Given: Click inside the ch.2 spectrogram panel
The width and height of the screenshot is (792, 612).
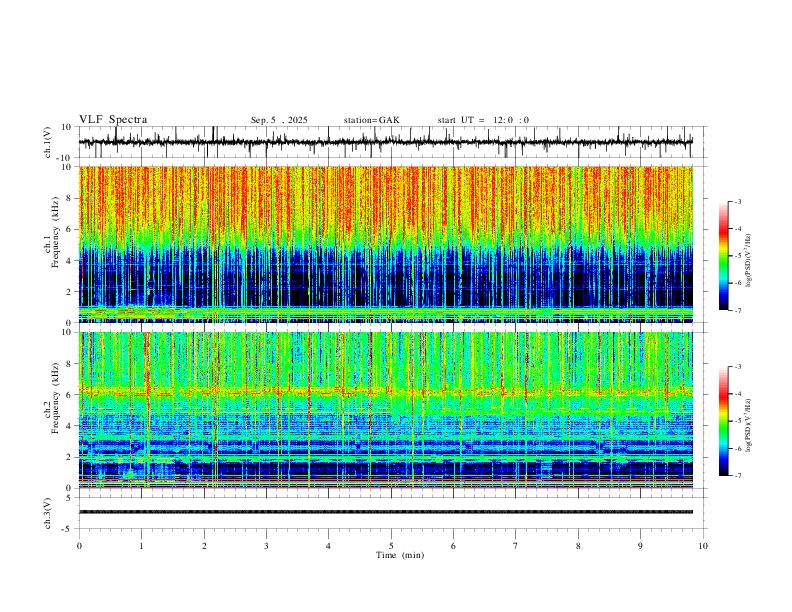Looking at the screenshot, I should (x=385, y=410).
